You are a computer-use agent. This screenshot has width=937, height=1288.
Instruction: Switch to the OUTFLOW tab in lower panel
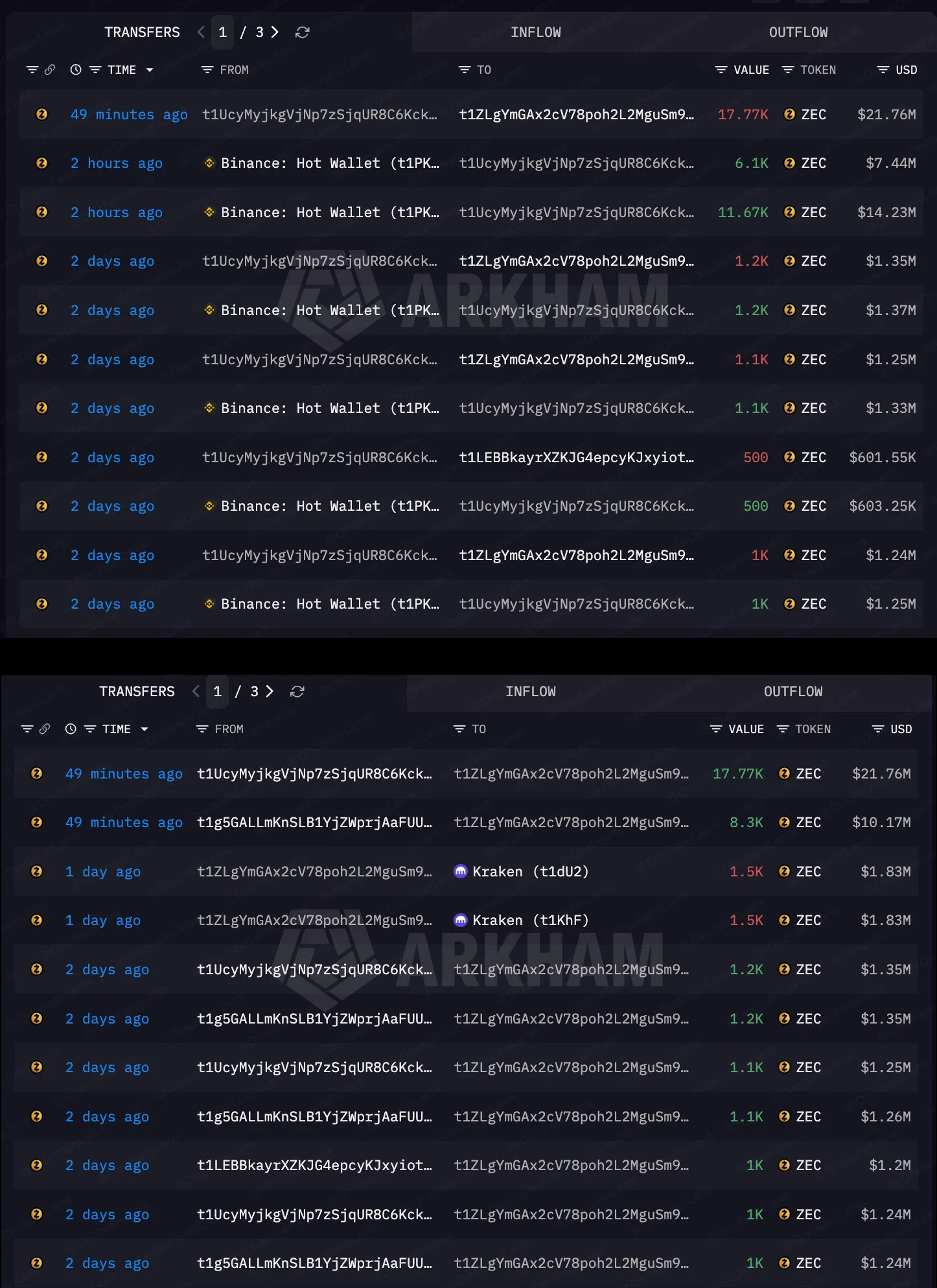point(793,692)
